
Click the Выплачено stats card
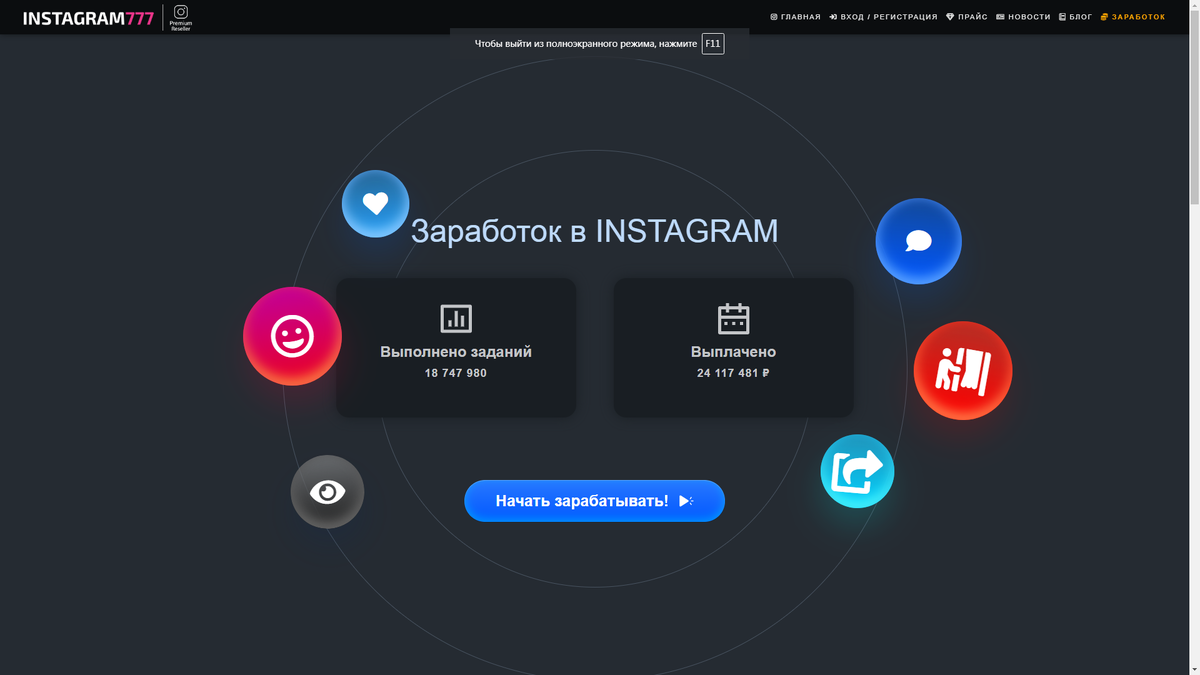tap(733, 347)
